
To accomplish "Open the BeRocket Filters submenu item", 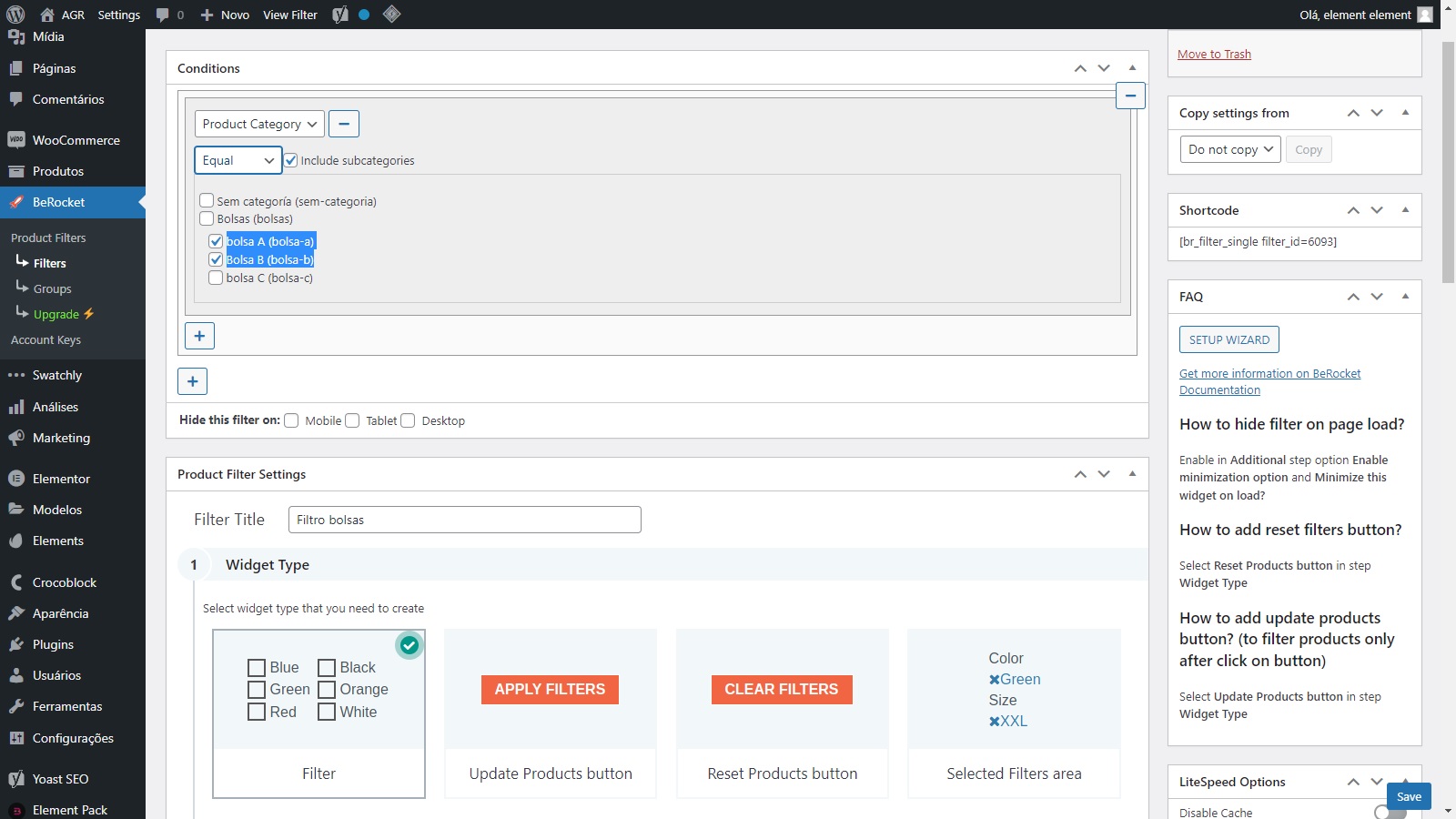I will point(50,263).
